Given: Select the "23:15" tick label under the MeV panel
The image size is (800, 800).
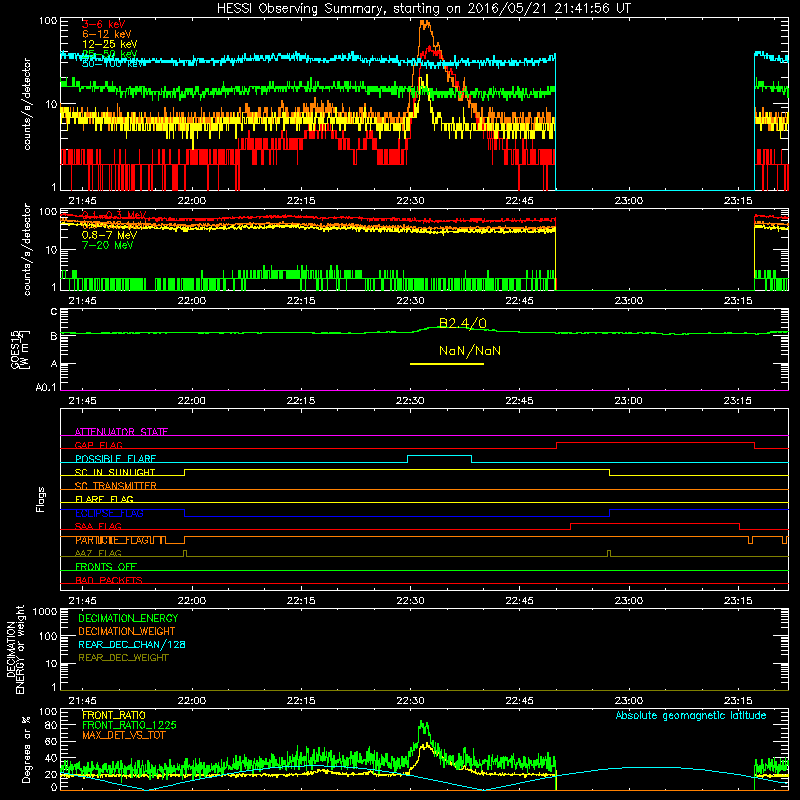Looking at the screenshot, I should click(738, 301).
